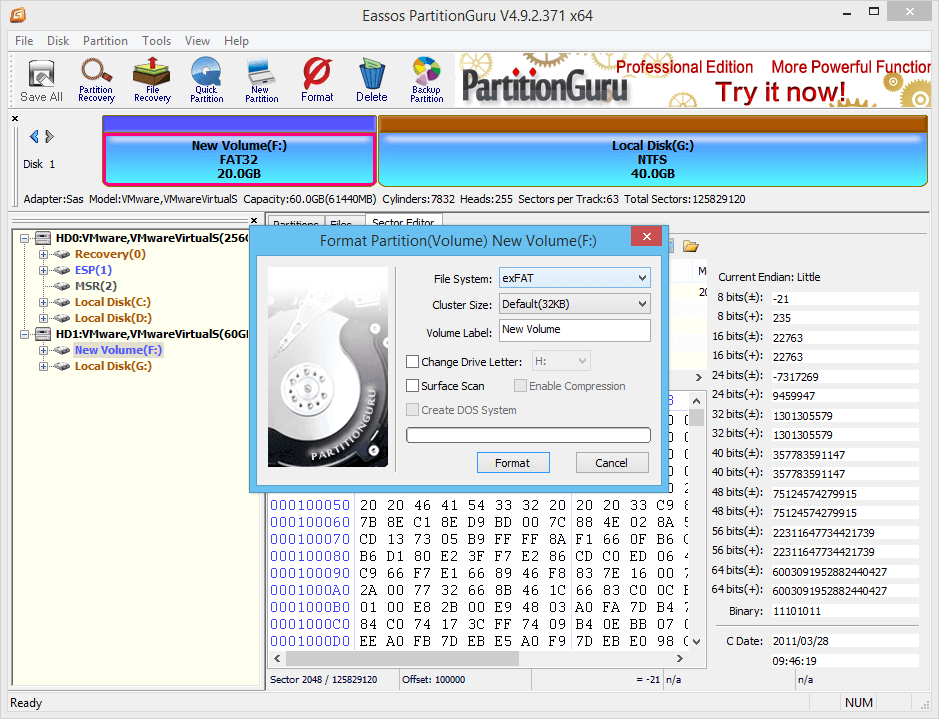Screen dimensions: 939x719
Task: Click the Binary value 11101011 field
Action: pos(844,611)
